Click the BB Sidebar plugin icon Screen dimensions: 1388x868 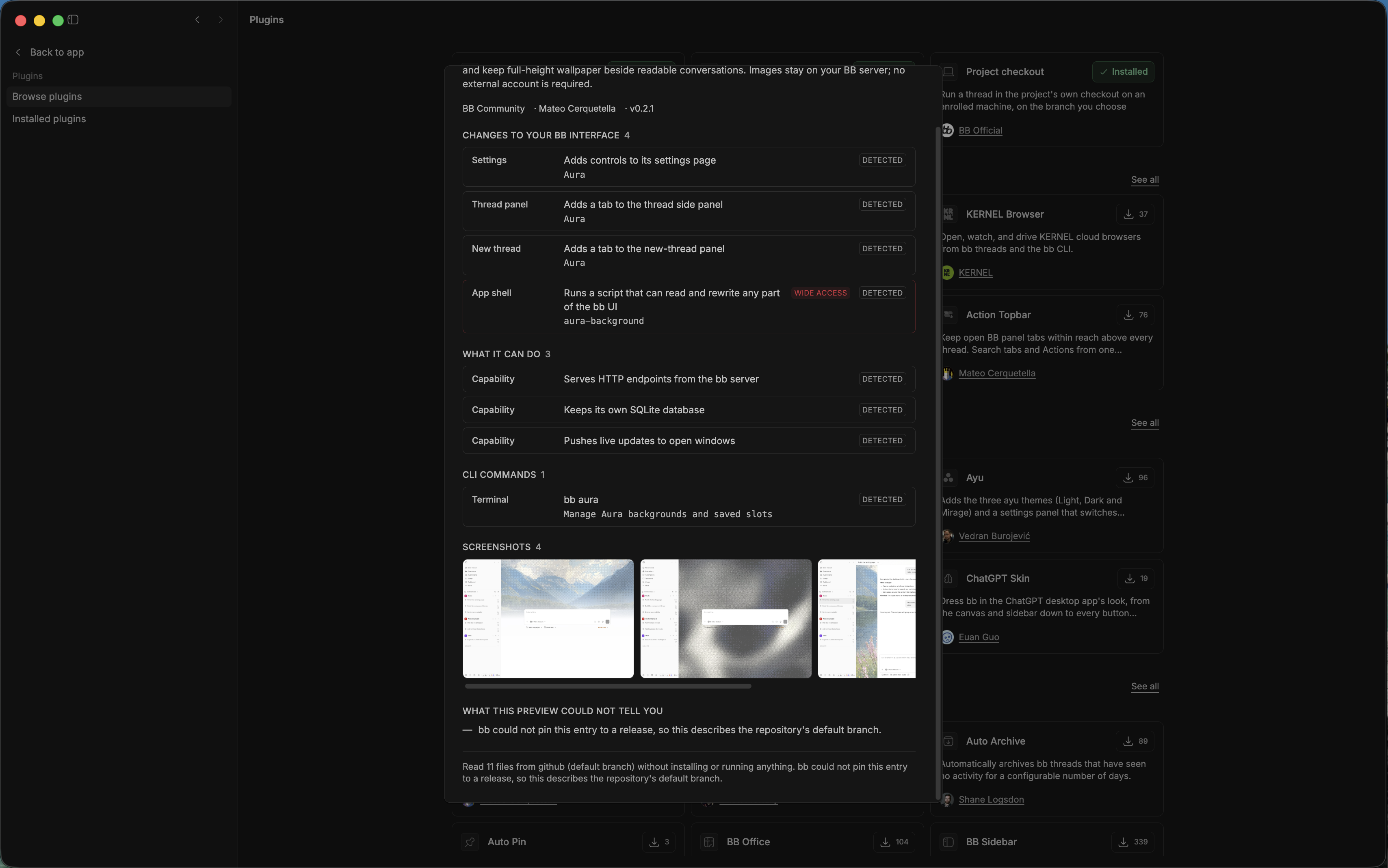[948, 842]
